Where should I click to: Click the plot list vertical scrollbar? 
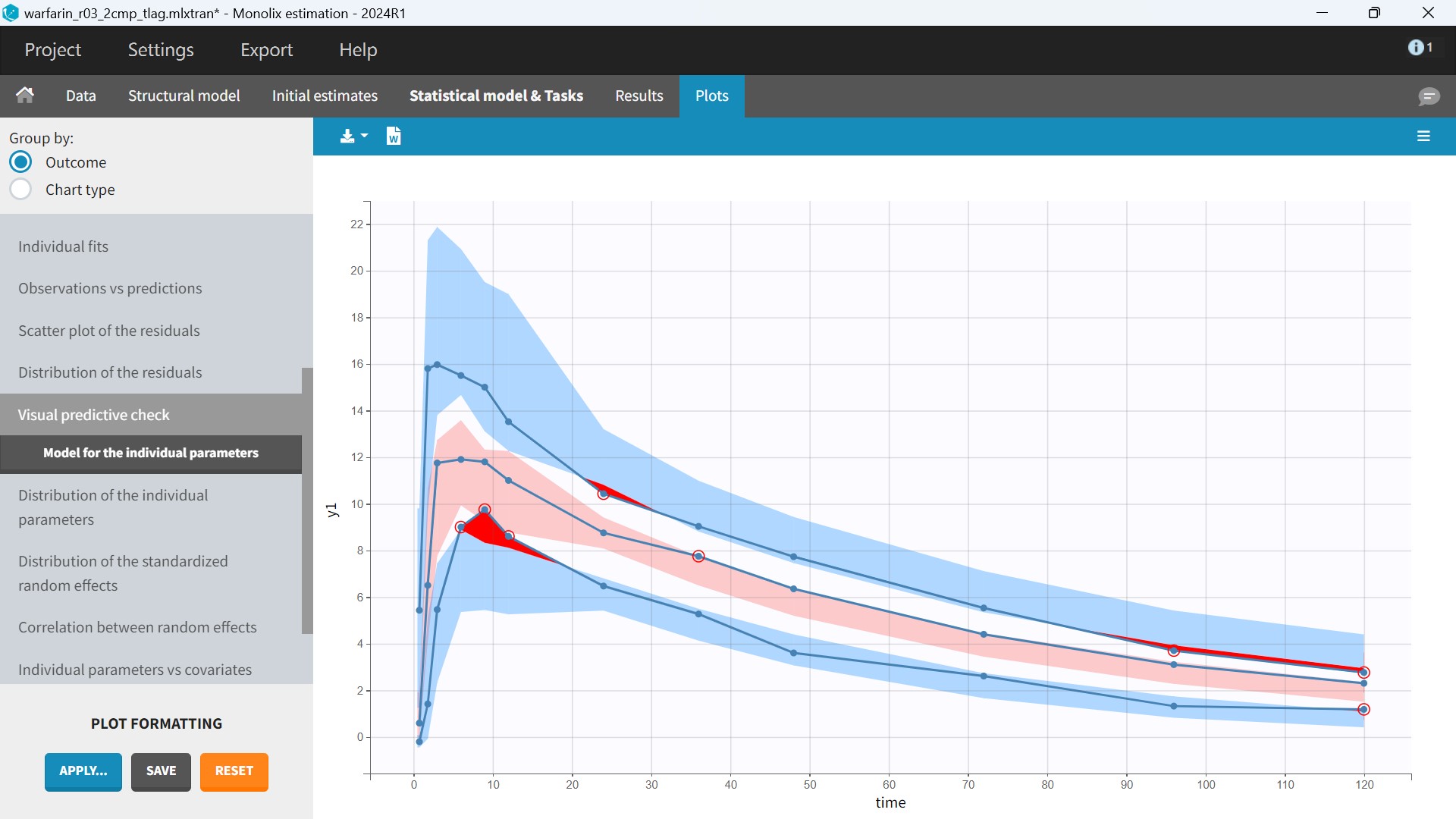point(307,500)
